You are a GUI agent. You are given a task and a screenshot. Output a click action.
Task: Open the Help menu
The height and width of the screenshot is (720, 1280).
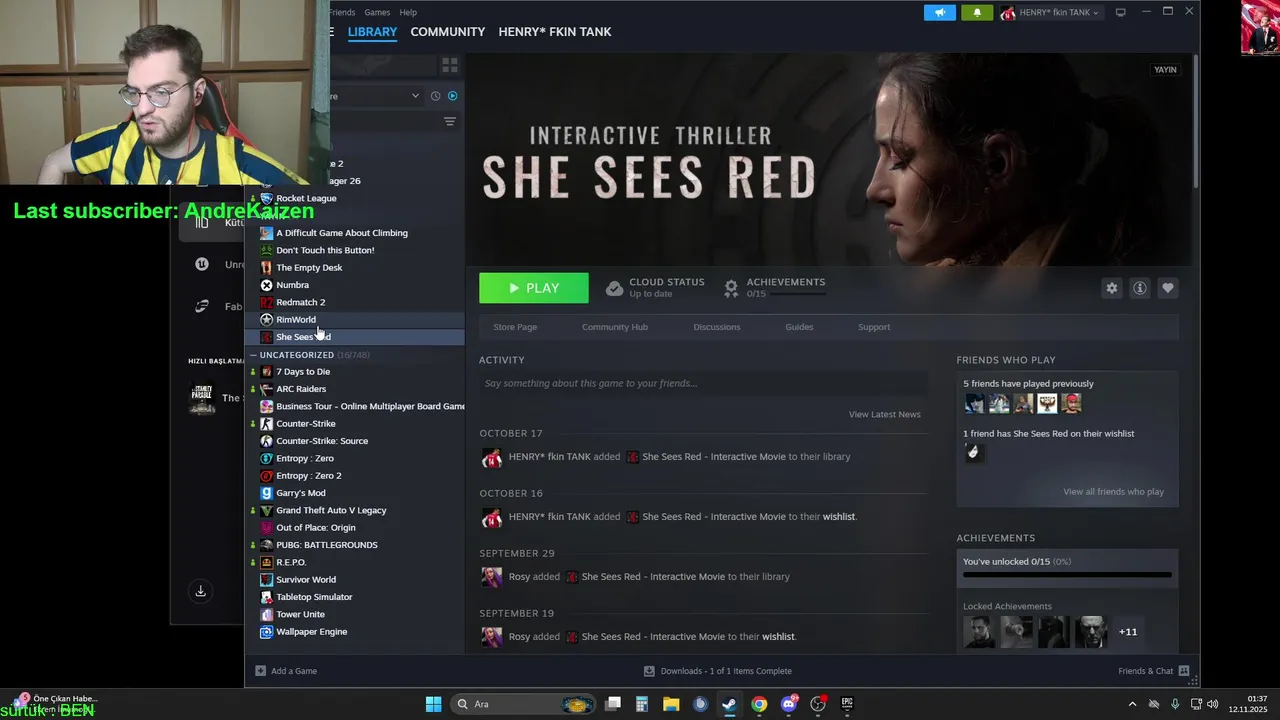[408, 12]
